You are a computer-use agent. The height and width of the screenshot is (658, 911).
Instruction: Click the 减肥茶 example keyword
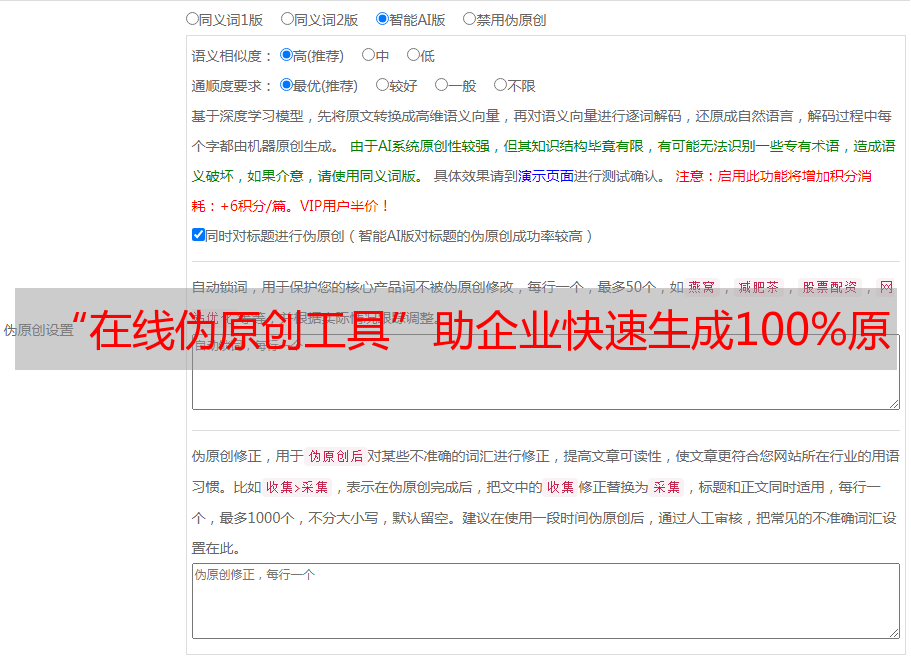pos(758,287)
